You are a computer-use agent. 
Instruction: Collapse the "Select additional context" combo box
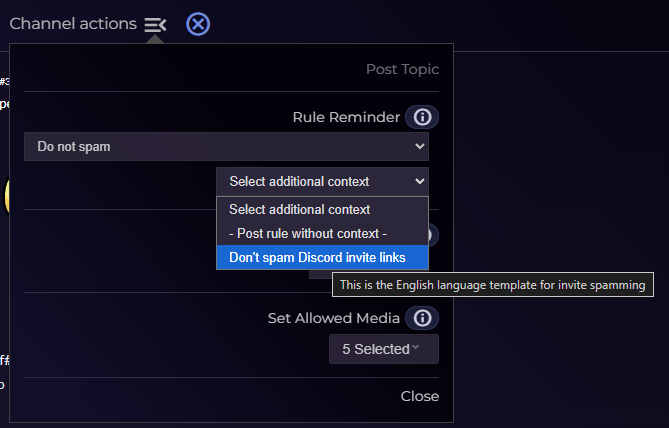pyautogui.click(x=322, y=181)
